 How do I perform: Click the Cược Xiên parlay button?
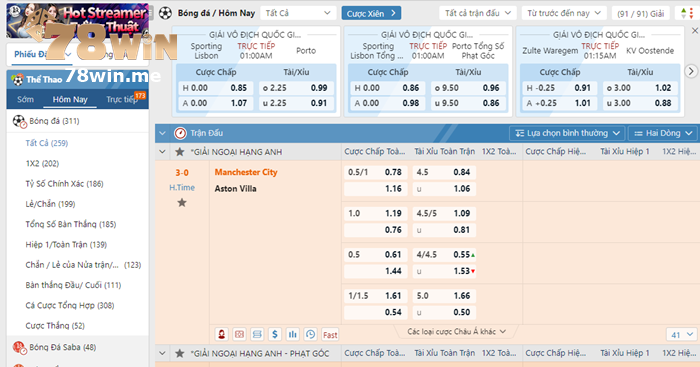pos(371,13)
